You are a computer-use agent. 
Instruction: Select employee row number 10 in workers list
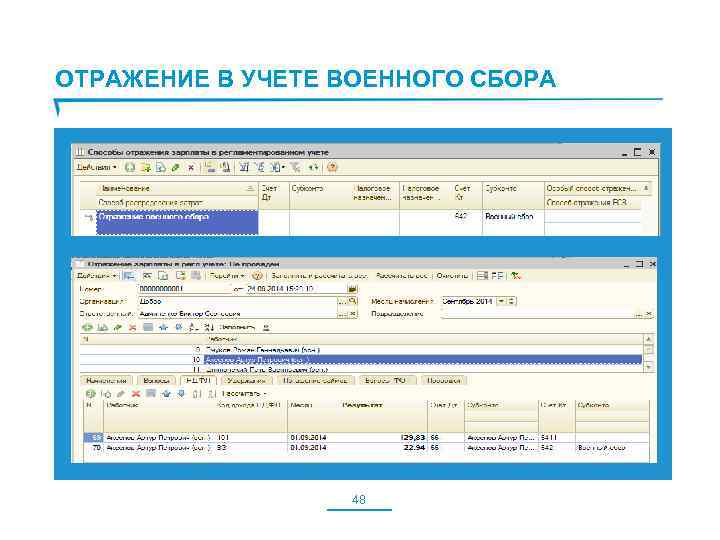click(361, 360)
